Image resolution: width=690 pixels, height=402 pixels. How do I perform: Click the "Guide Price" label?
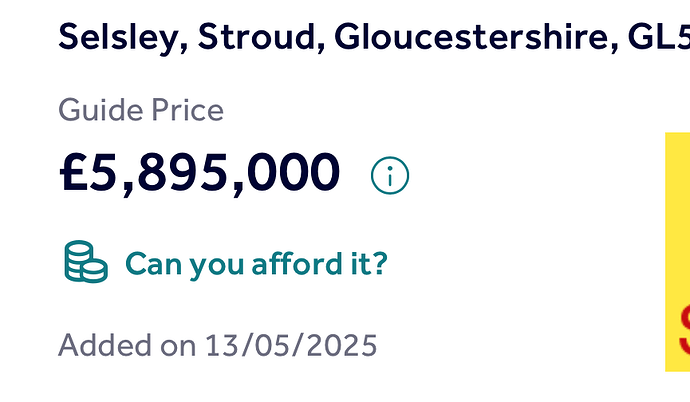pos(141,109)
